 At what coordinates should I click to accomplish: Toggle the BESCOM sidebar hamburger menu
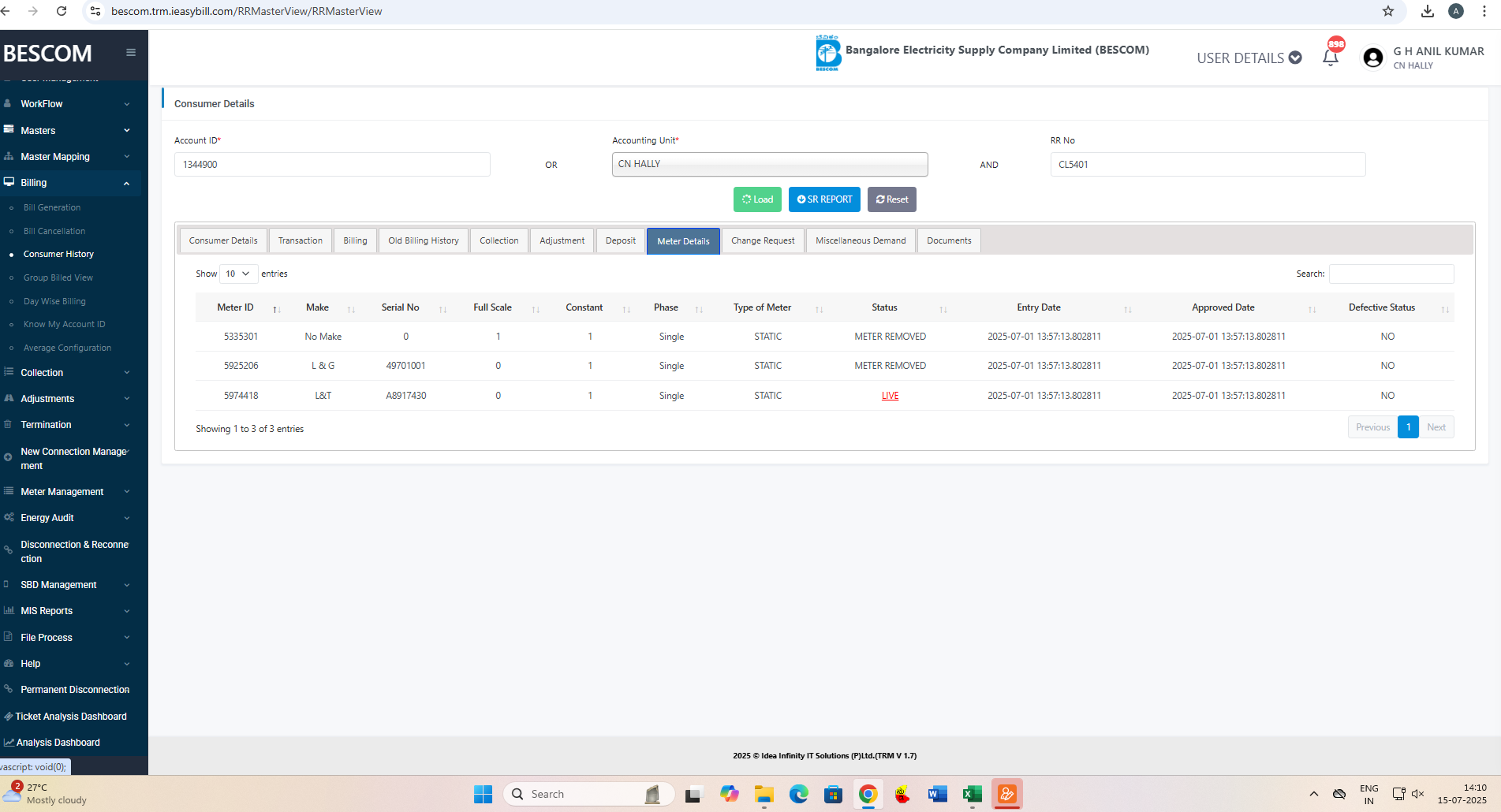pos(131,53)
